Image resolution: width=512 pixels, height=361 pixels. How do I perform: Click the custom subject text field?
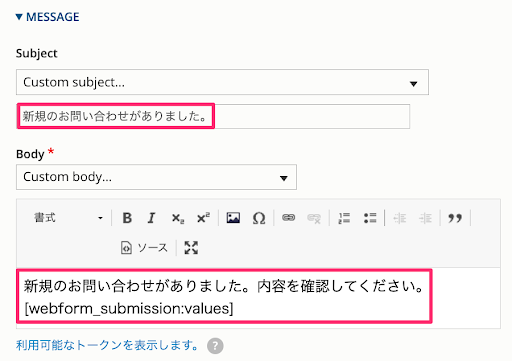coord(213,116)
